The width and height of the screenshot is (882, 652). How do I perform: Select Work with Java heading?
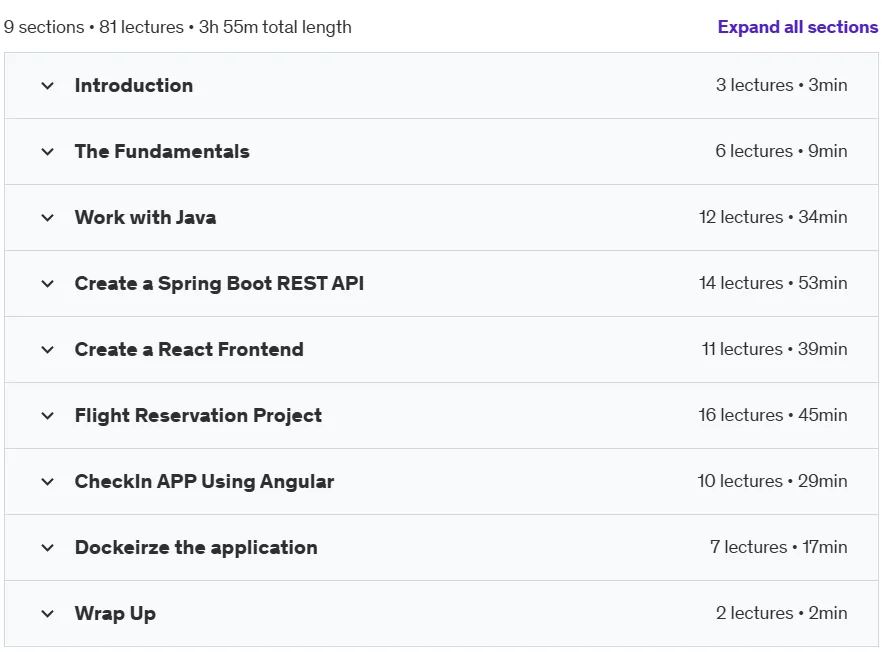(x=145, y=217)
